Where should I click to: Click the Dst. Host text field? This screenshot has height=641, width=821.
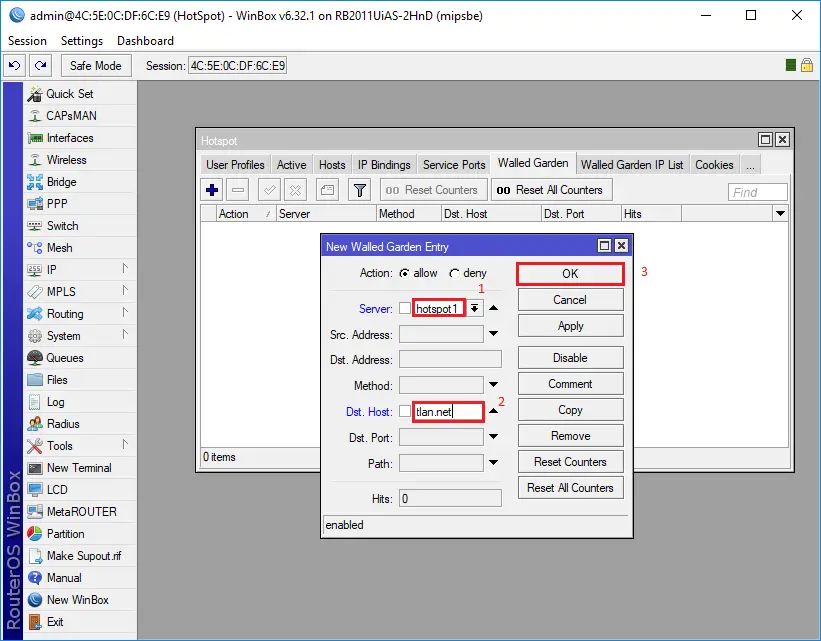coord(448,412)
